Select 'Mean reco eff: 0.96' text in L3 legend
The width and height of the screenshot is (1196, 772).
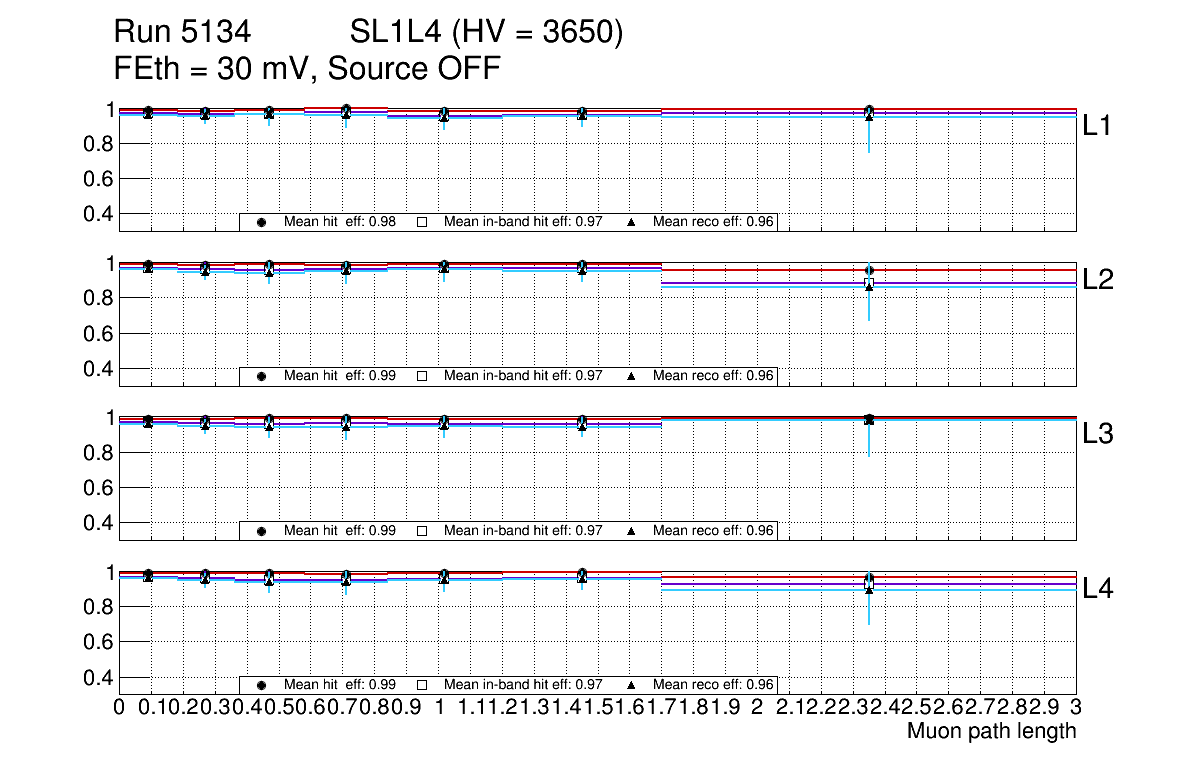(713, 531)
